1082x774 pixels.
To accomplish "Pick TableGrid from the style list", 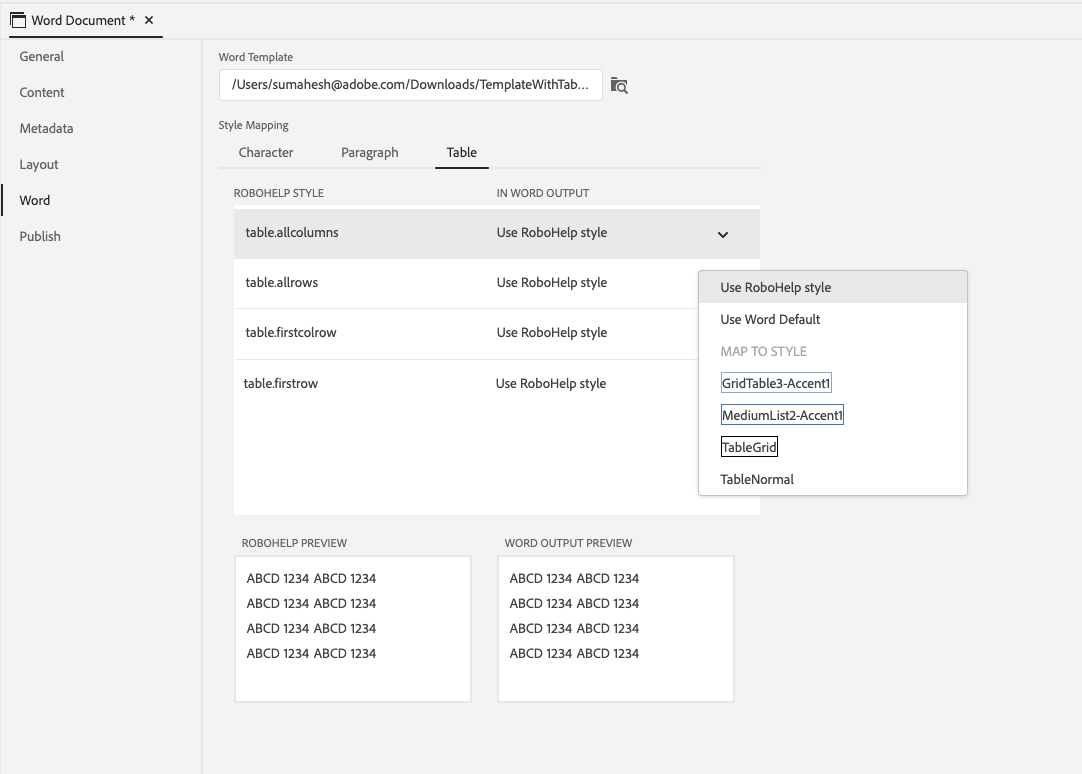I will (x=749, y=448).
